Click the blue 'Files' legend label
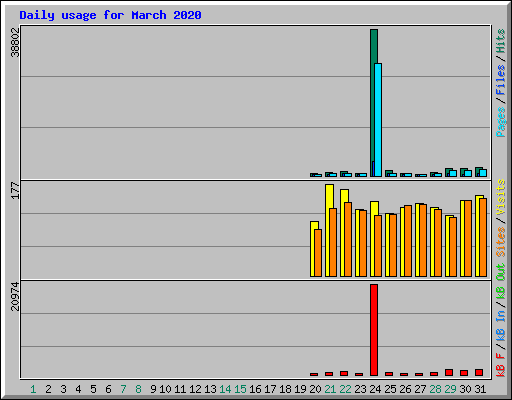Screen dimensions: 512x400 coord(501,80)
